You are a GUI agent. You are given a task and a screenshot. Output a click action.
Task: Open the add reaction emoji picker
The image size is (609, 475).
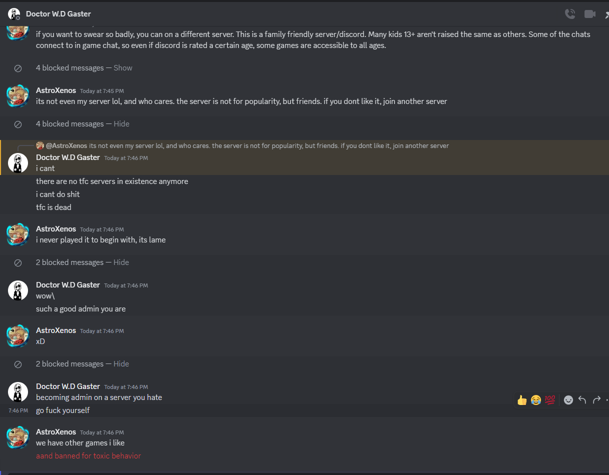click(x=568, y=400)
